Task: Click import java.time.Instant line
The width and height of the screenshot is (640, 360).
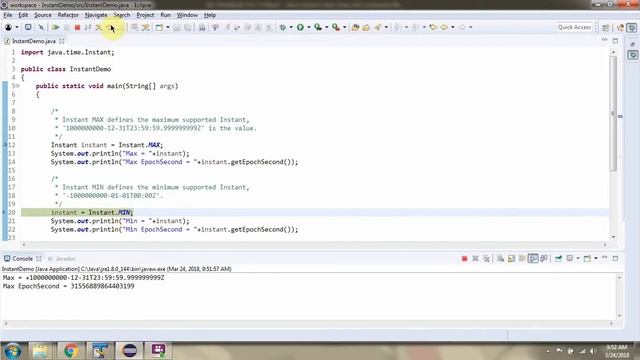Action: pyautogui.click(x=68, y=52)
